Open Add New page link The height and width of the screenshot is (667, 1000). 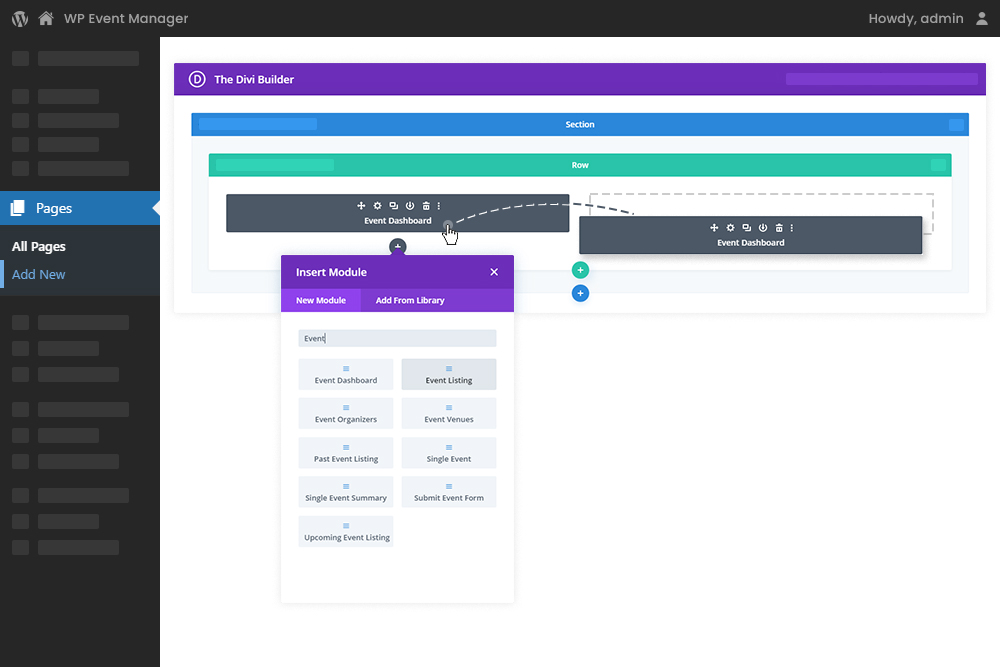39,275
